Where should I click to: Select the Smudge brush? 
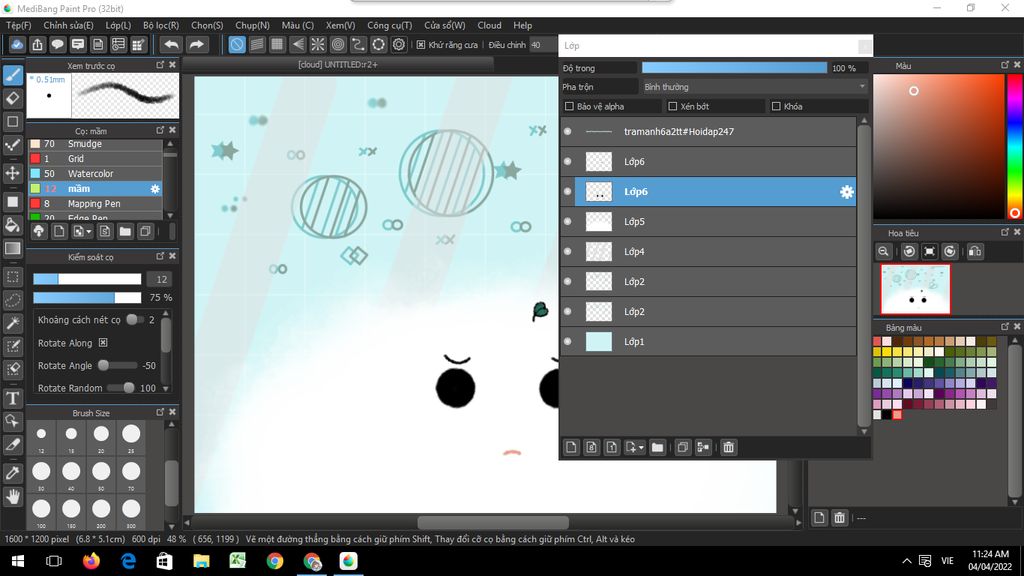[x=95, y=144]
